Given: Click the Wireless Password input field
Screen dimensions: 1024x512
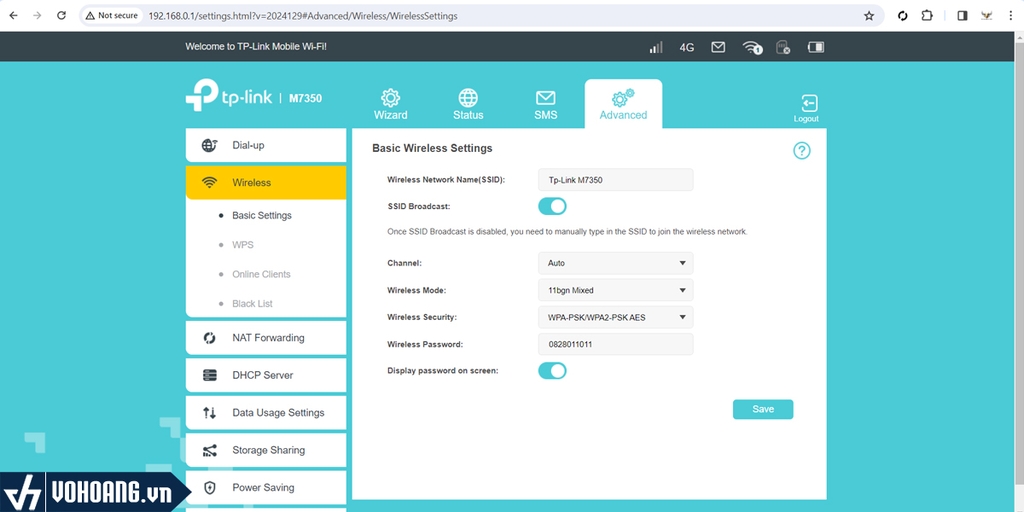Looking at the screenshot, I should [615, 344].
